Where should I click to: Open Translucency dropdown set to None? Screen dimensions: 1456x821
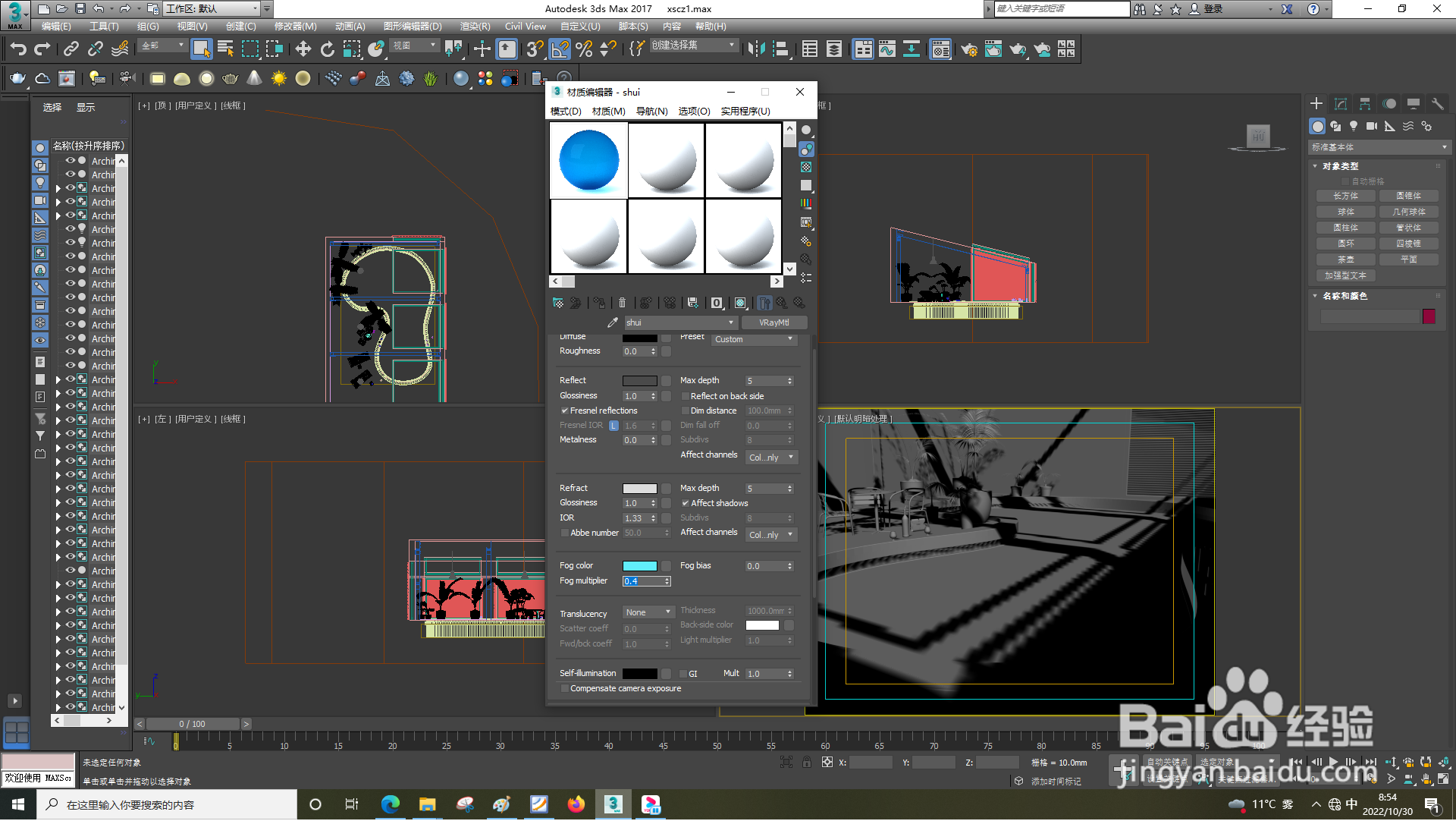648,612
